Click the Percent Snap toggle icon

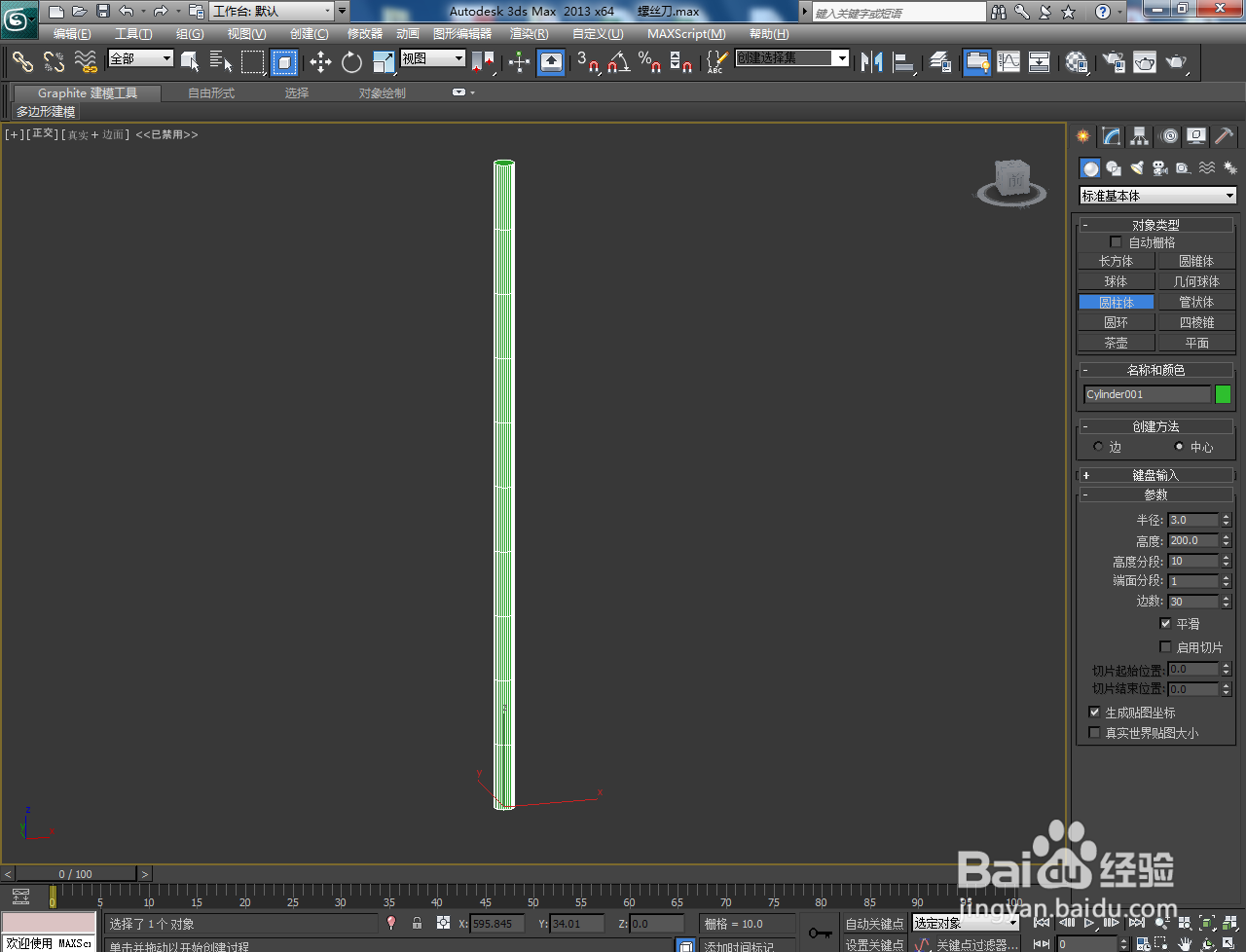(649, 62)
